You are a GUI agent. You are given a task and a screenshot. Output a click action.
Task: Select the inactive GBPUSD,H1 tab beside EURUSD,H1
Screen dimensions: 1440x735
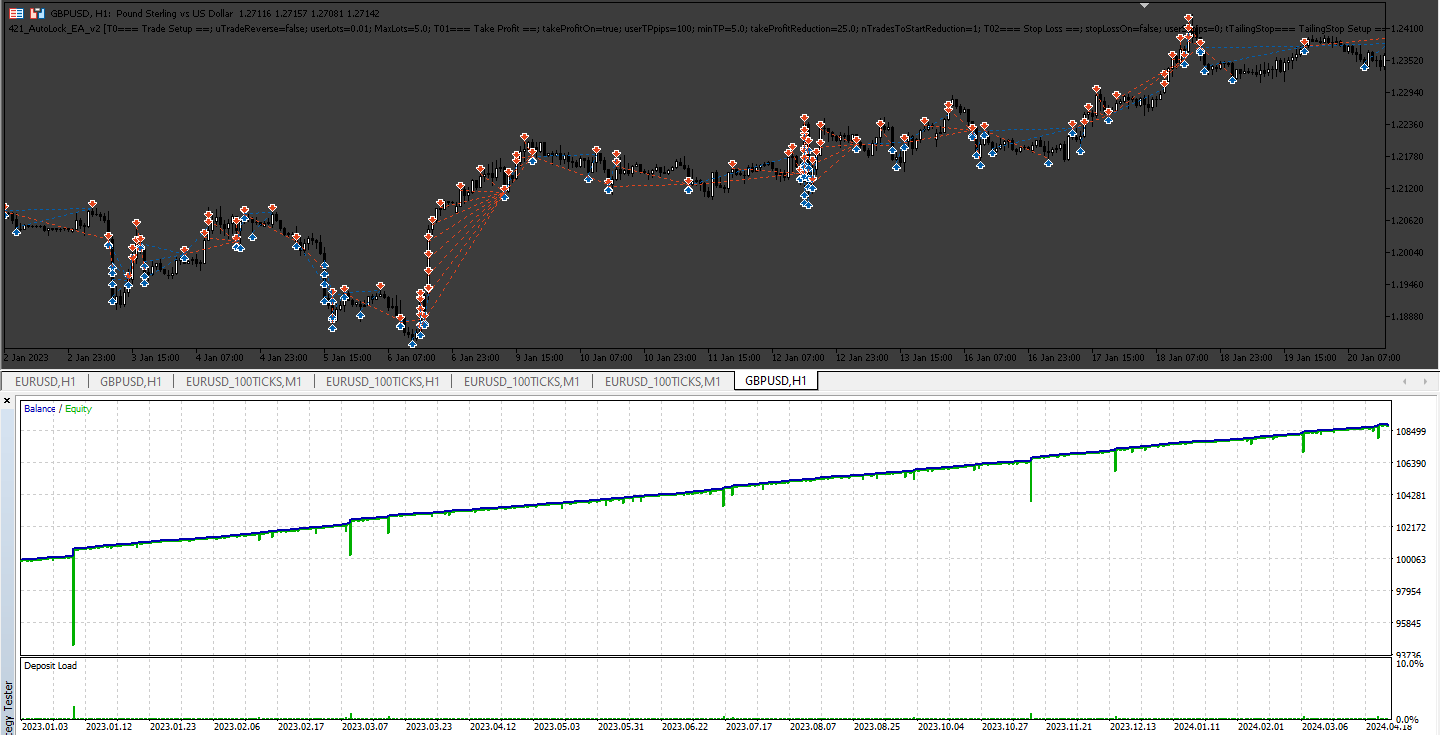[130, 381]
